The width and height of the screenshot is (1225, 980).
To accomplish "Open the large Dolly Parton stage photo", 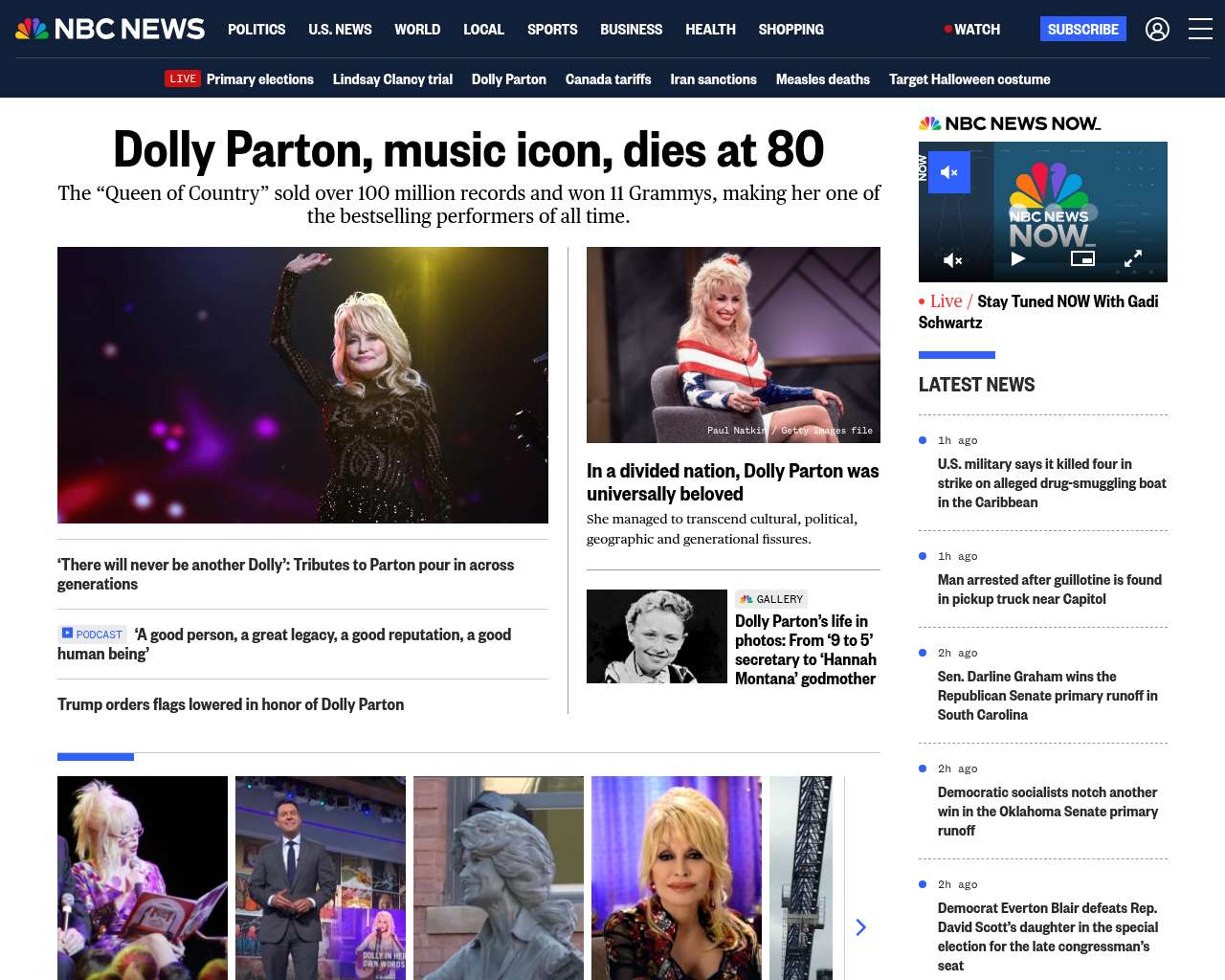I will point(302,385).
